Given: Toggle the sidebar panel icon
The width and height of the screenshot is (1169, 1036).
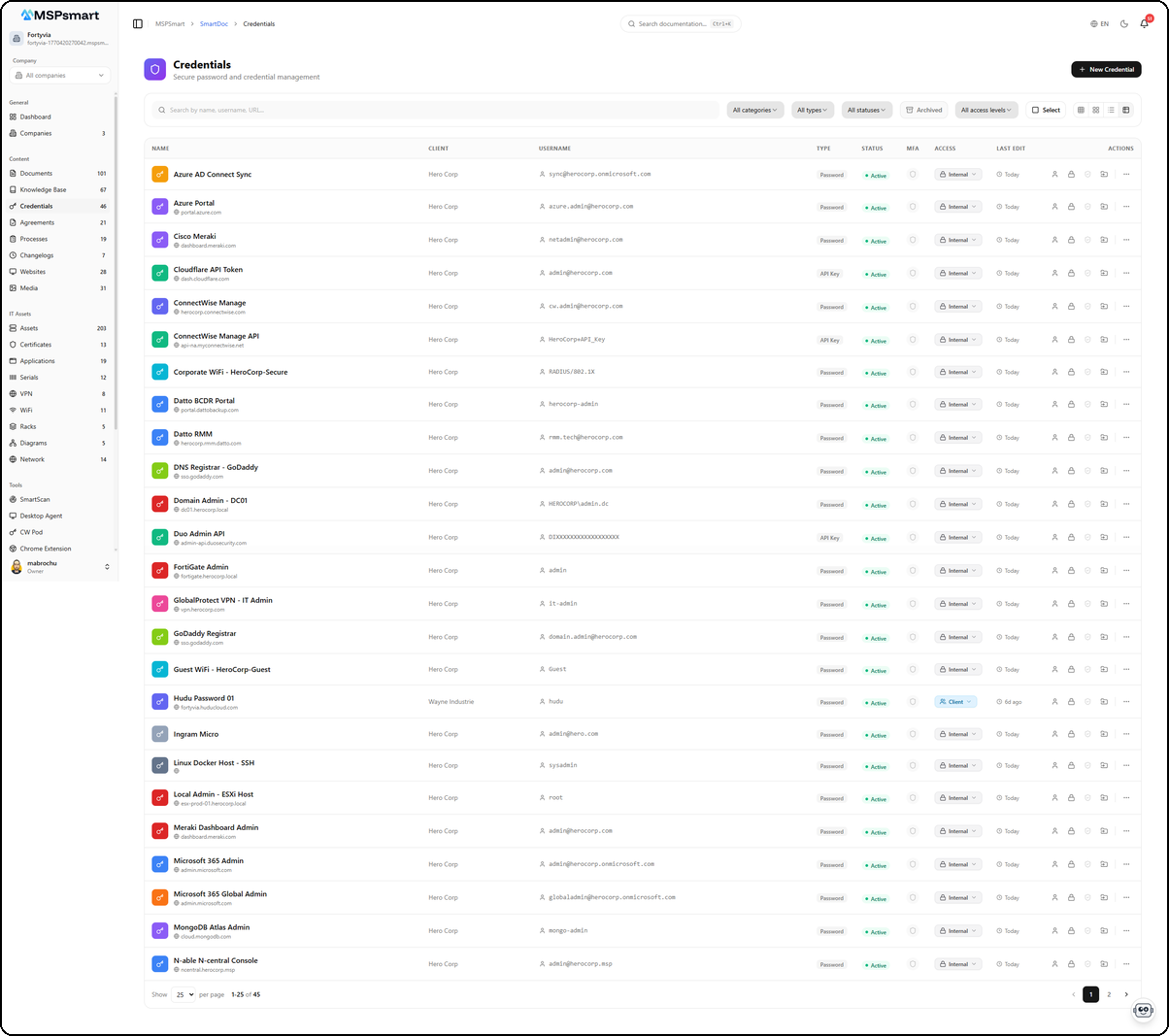Looking at the screenshot, I should coord(137,23).
